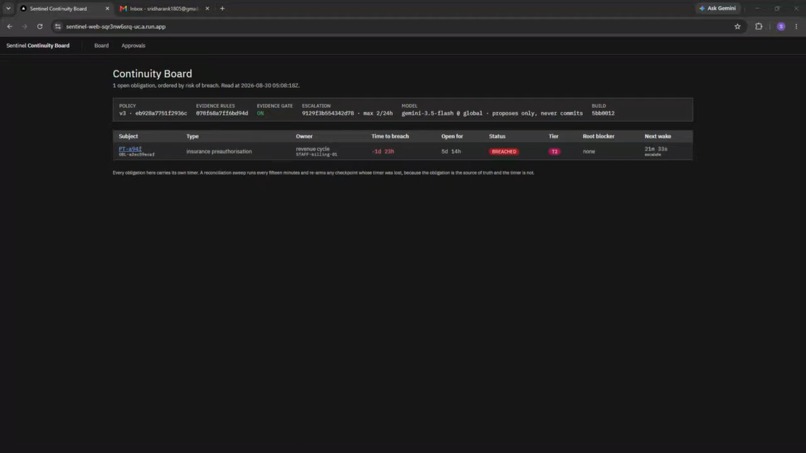The height and width of the screenshot is (453, 806).
Task: Select the 'insurance preauthorisation' type cell
Action: pos(219,152)
